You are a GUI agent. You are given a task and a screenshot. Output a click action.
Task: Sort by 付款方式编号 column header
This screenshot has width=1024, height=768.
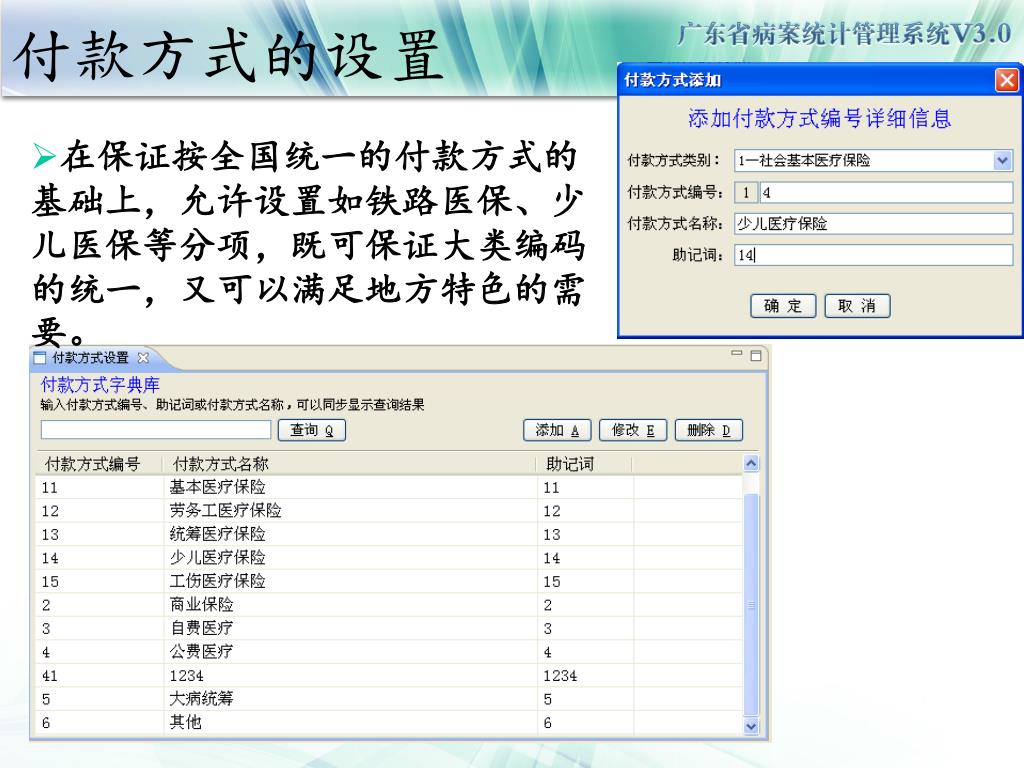(99, 464)
